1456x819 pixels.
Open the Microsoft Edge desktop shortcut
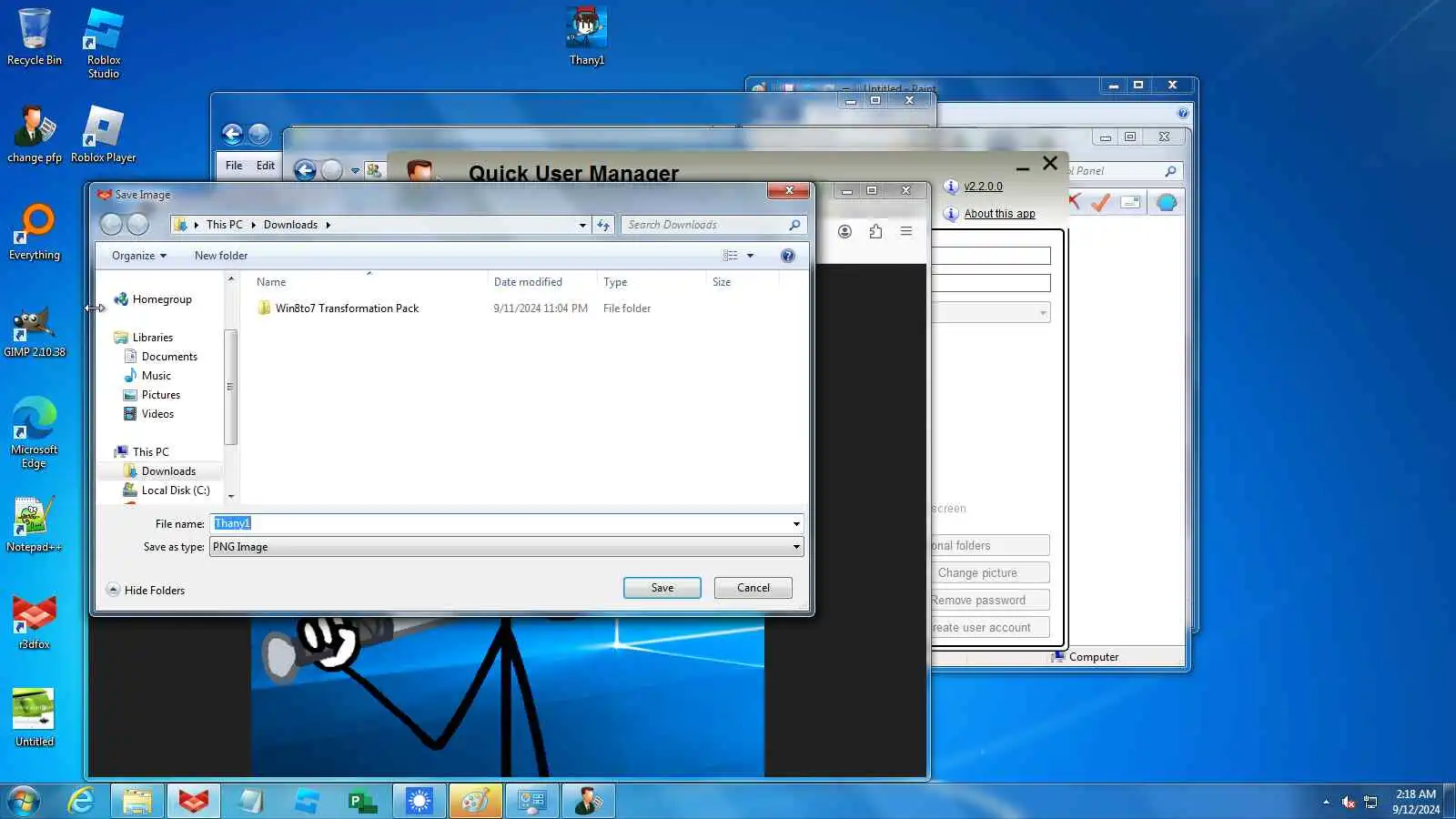point(35,432)
